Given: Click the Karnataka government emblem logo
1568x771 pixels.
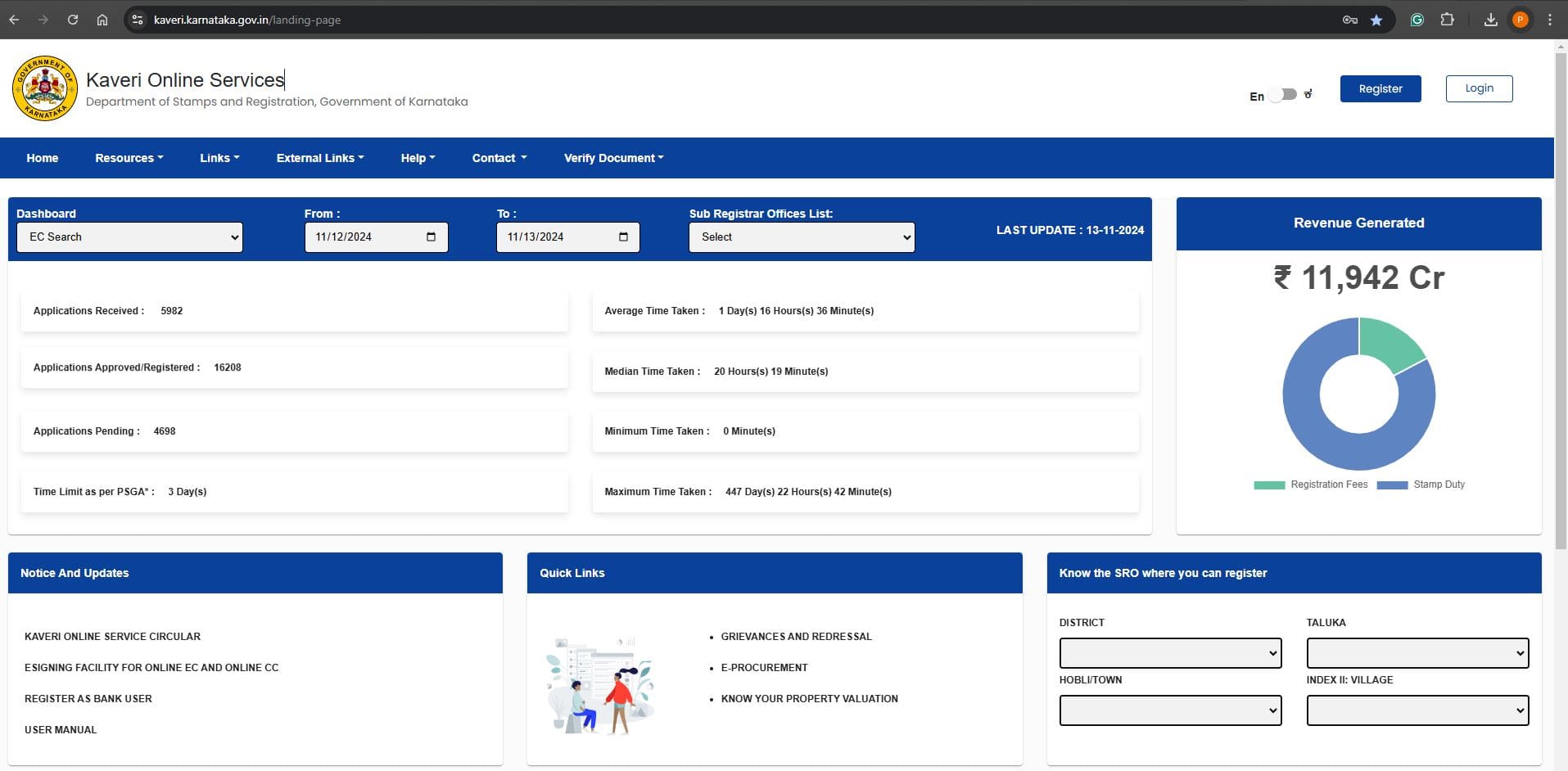Looking at the screenshot, I should pyautogui.click(x=45, y=88).
